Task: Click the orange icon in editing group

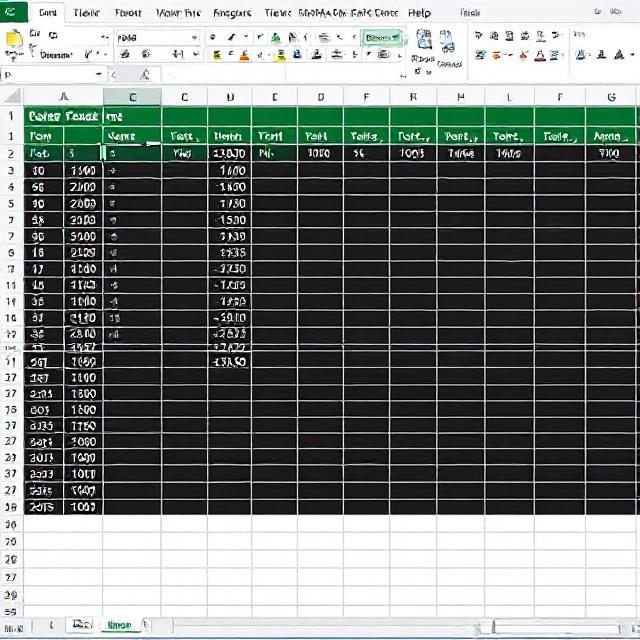Action: [496, 55]
